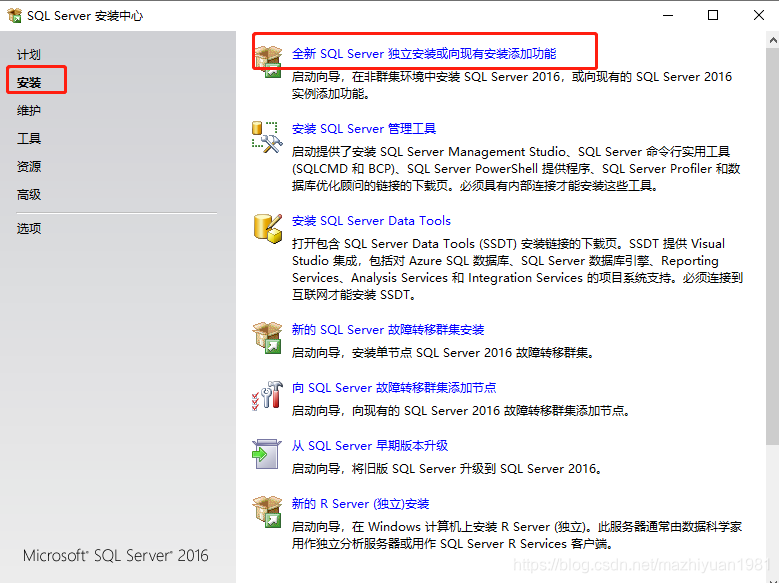The width and height of the screenshot is (779, 583).
Task: Maximize the SQL Server 安装中心 window
Action: pos(713,15)
